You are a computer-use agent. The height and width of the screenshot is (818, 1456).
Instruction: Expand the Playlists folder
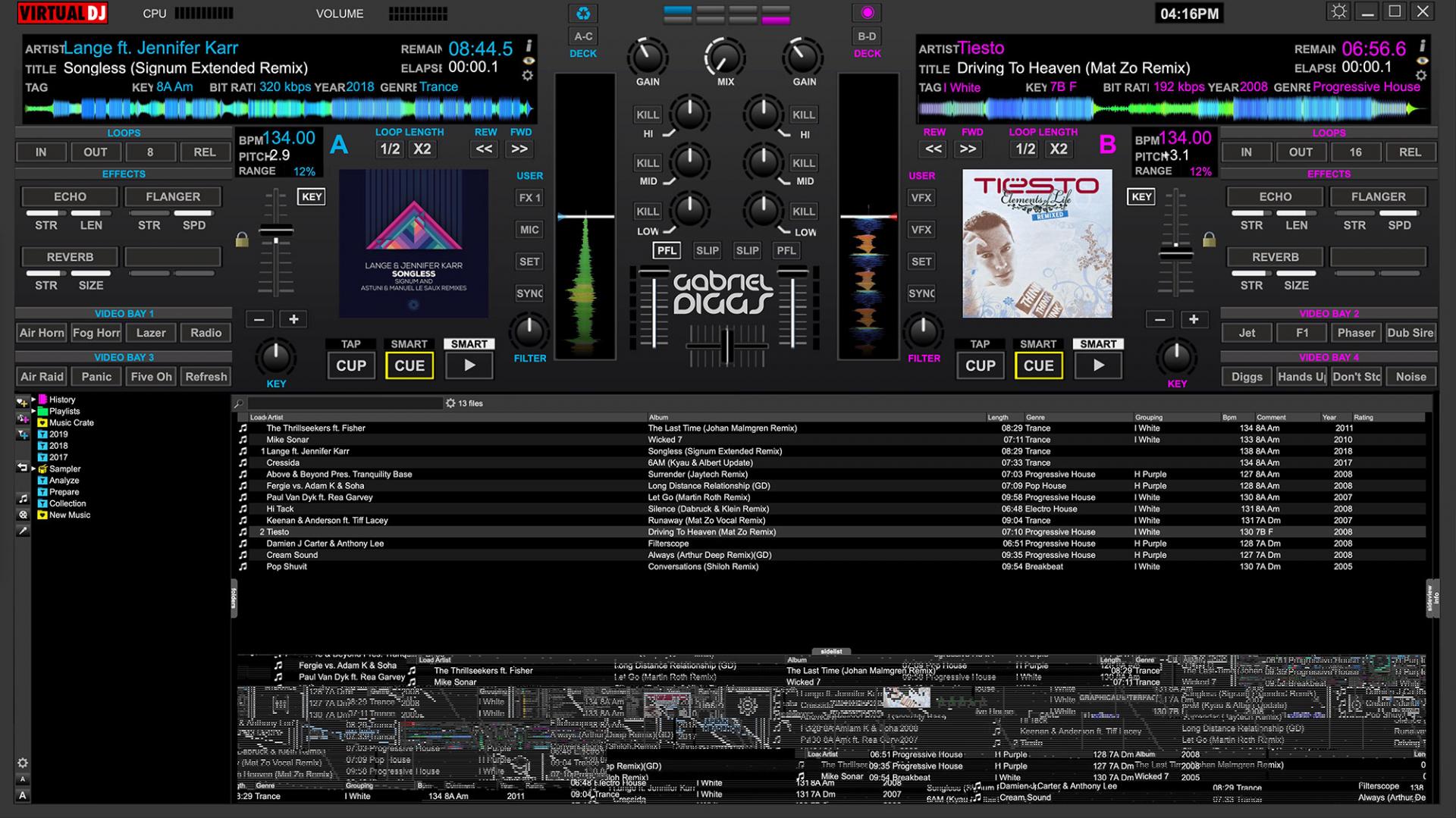pos(33,411)
